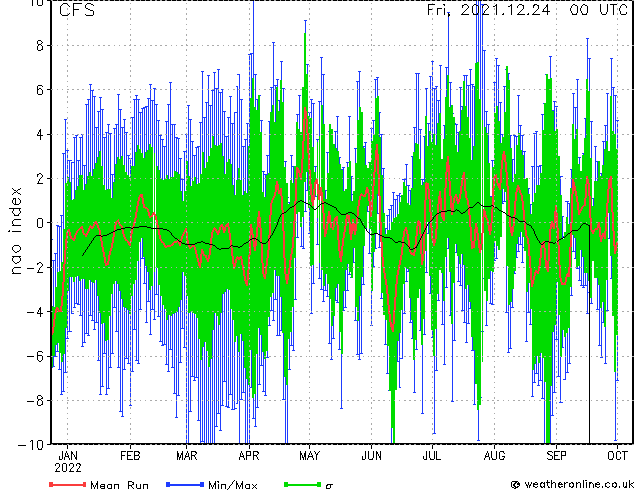This screenshot has width=634, height=490.
Task: Click the MAY month label
Action: pyautogui.click(x=309, y=456)
